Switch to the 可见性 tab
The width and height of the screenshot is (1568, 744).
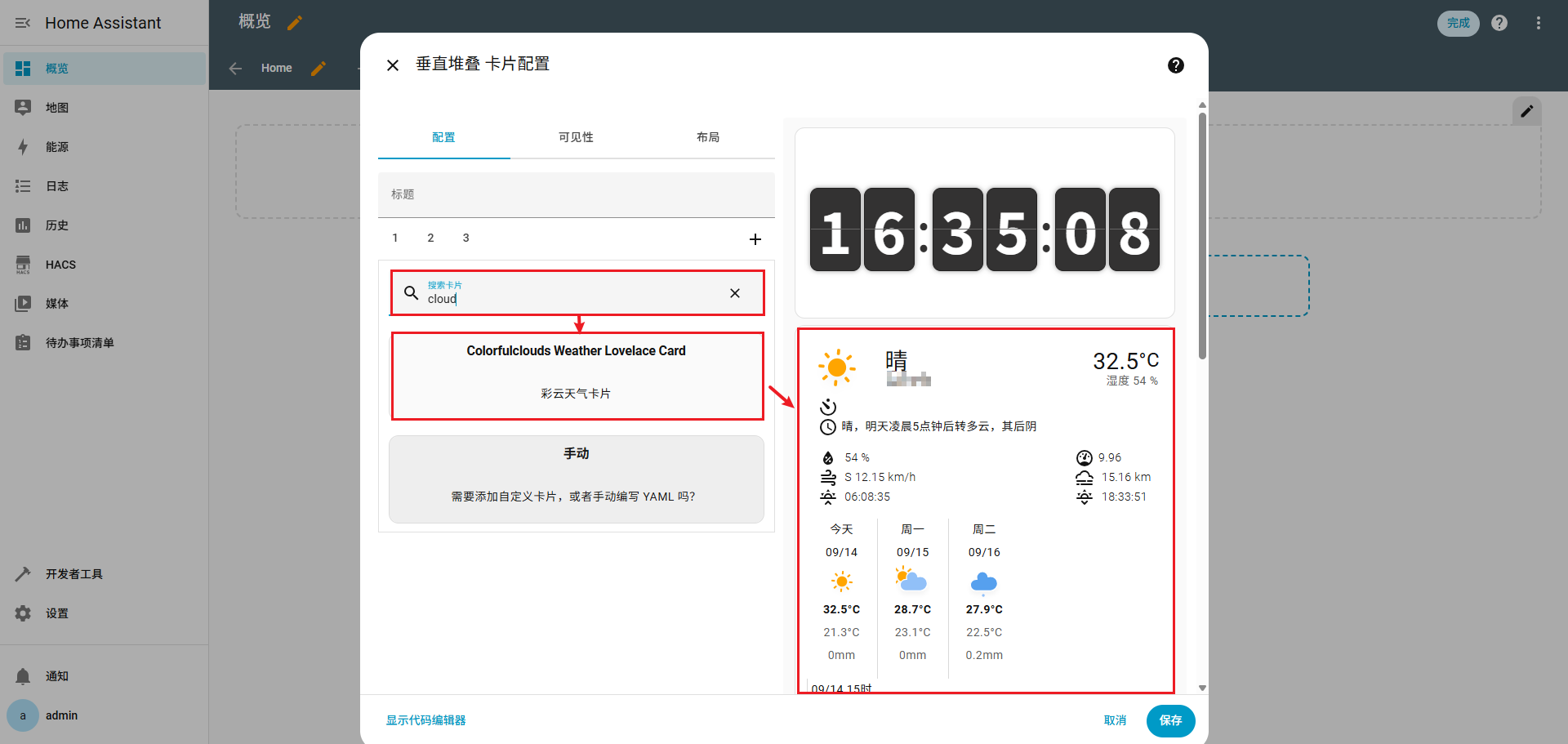pyautogui.click(x=576, y=137)
